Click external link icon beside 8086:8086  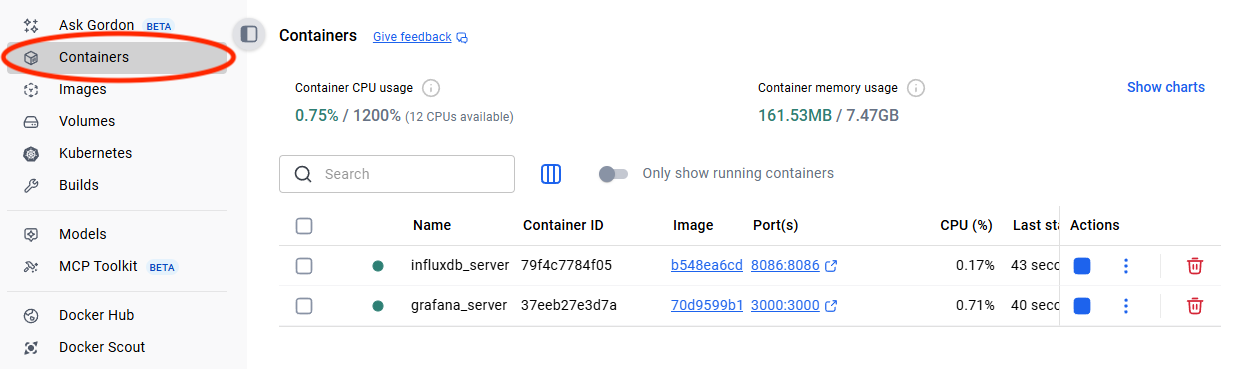831,266
